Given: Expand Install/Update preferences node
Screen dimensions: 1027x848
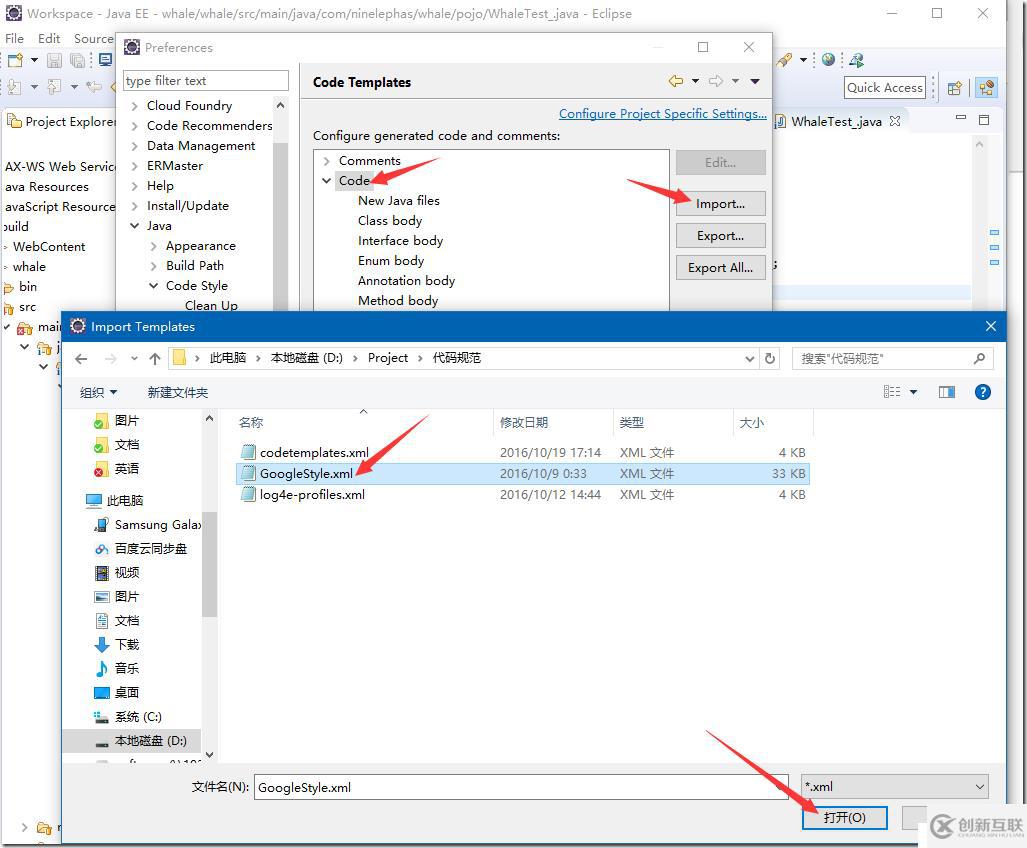Looking at the screenshot, I should pos(134,206).
